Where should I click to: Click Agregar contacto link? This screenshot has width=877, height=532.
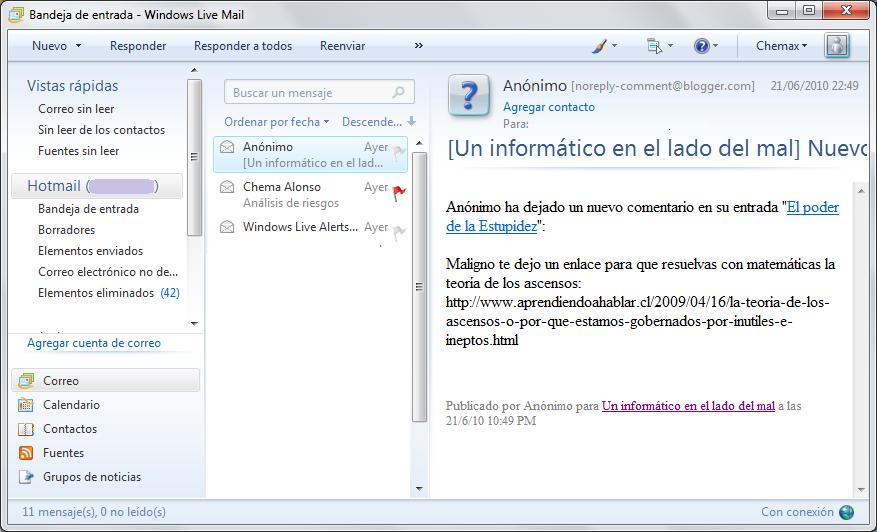[549, 107]
